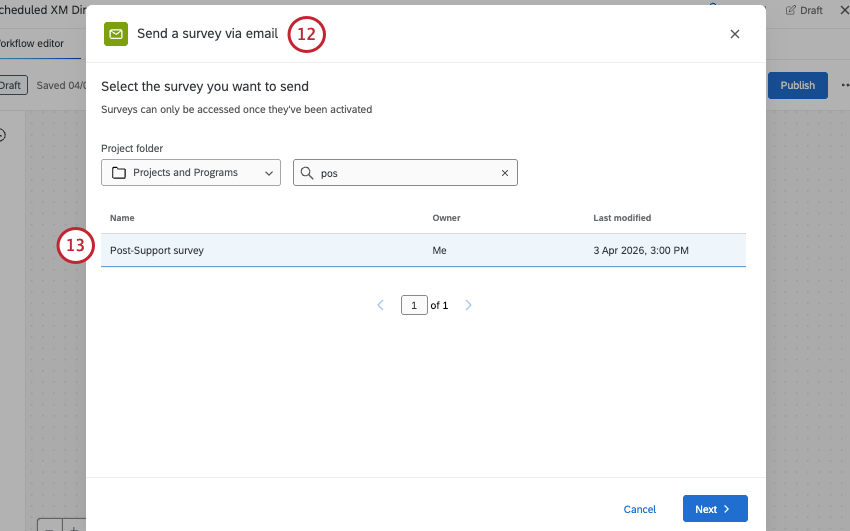Click the folder icon in Project folder
Viewport: 850px width, 531px height.
click(x=119, y=173)
